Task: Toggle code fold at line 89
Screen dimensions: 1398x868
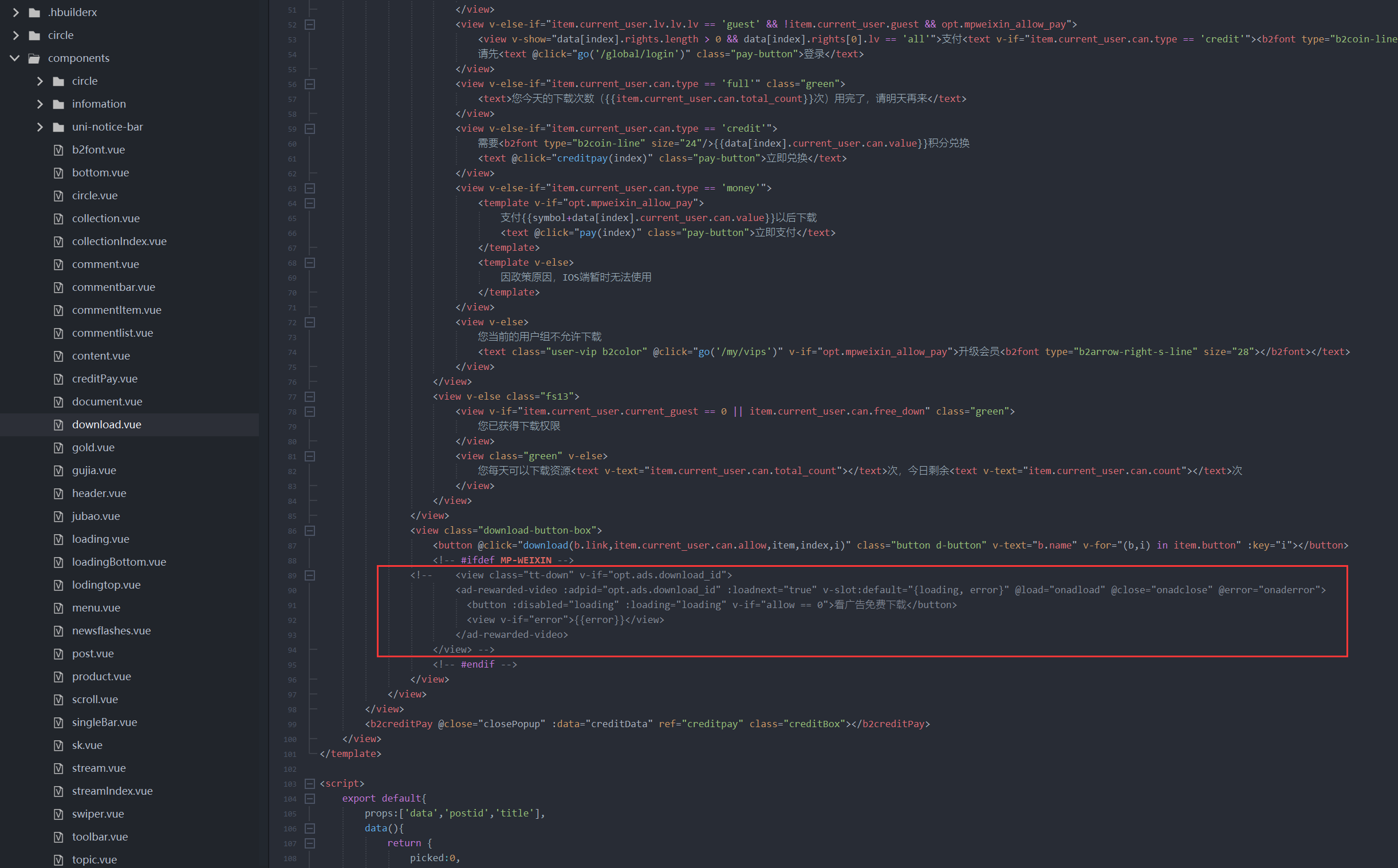Action: (309, 575)
